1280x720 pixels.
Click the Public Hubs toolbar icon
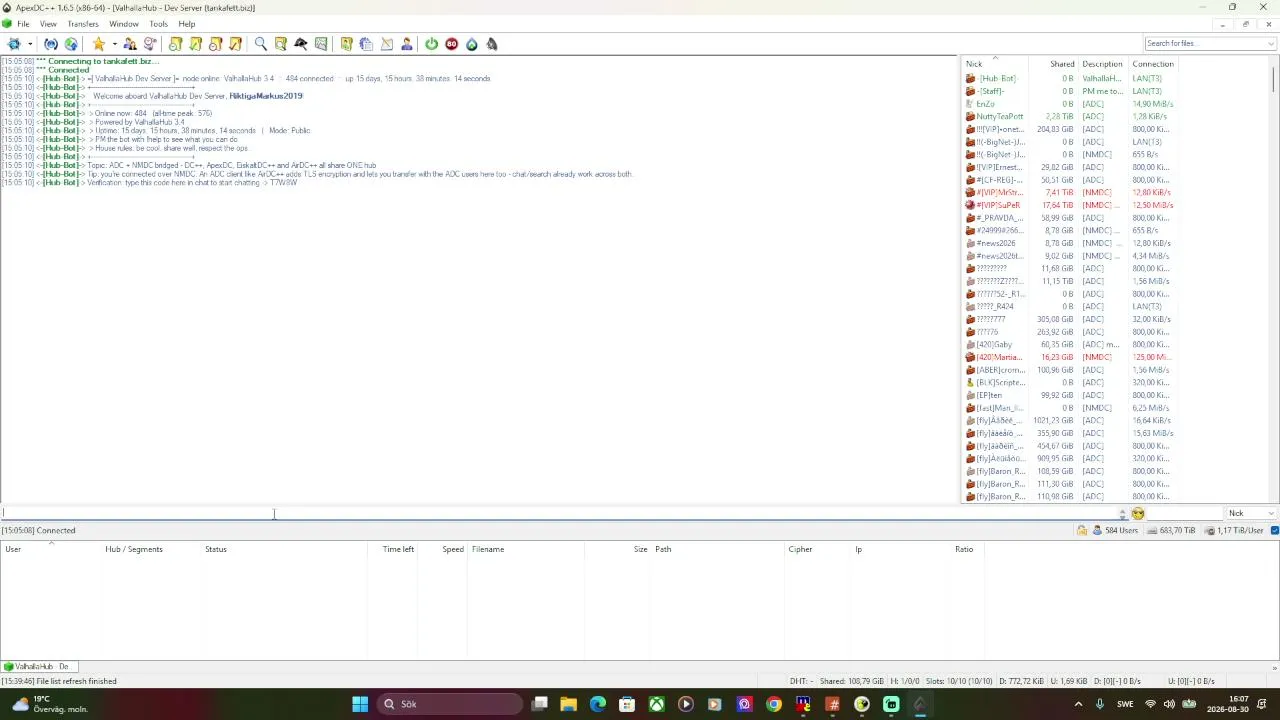tap(14, 44)
